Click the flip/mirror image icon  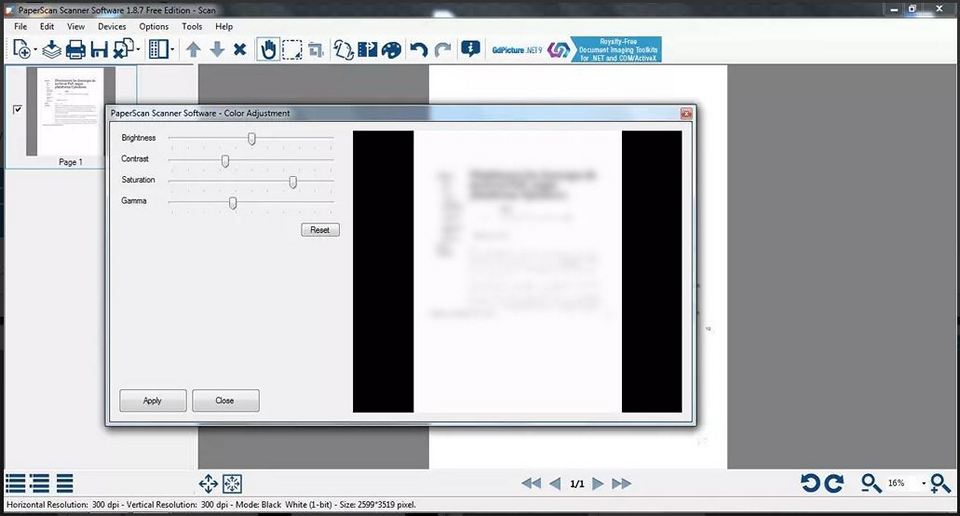pyautogui.click(x=367, y=50)
